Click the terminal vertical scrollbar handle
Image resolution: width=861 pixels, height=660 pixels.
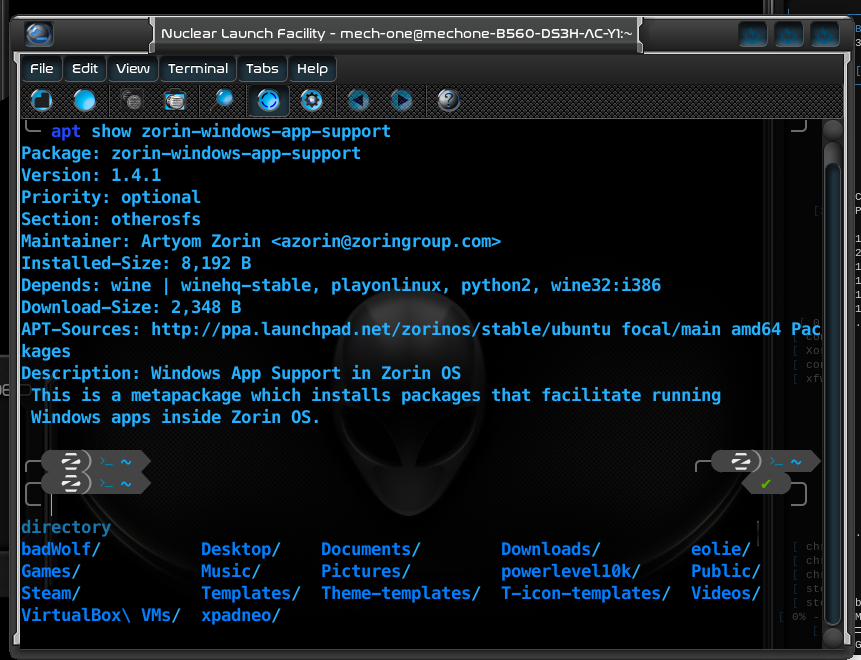832,384
